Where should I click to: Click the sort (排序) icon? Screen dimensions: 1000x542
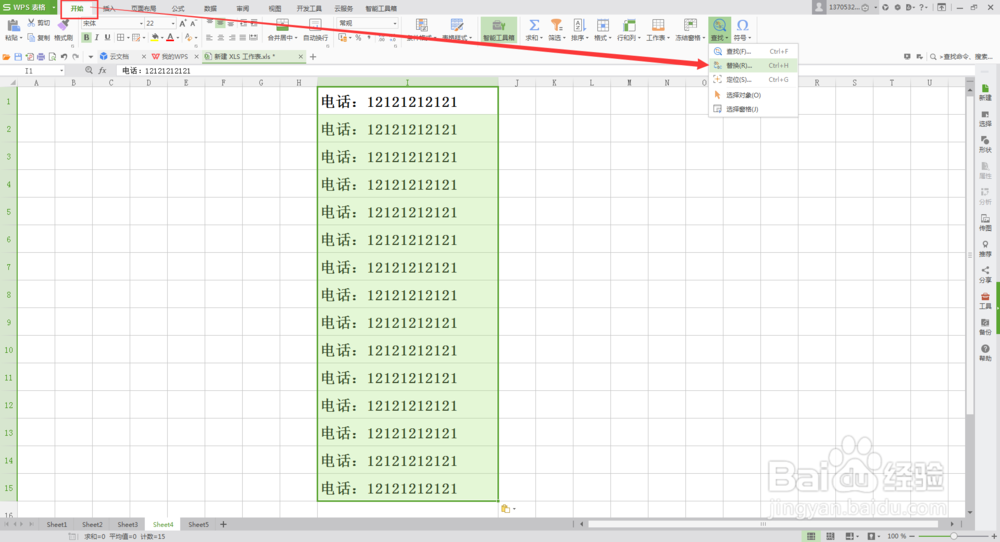(579, 25)
